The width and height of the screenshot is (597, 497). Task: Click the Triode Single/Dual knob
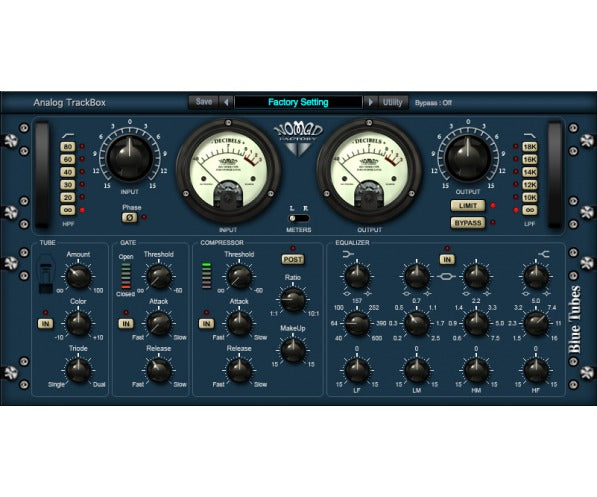78,371
